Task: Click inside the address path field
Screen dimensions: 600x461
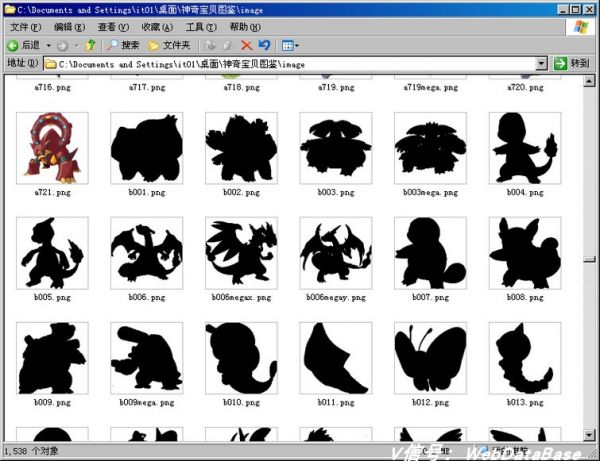Action: tap(289, 64)
